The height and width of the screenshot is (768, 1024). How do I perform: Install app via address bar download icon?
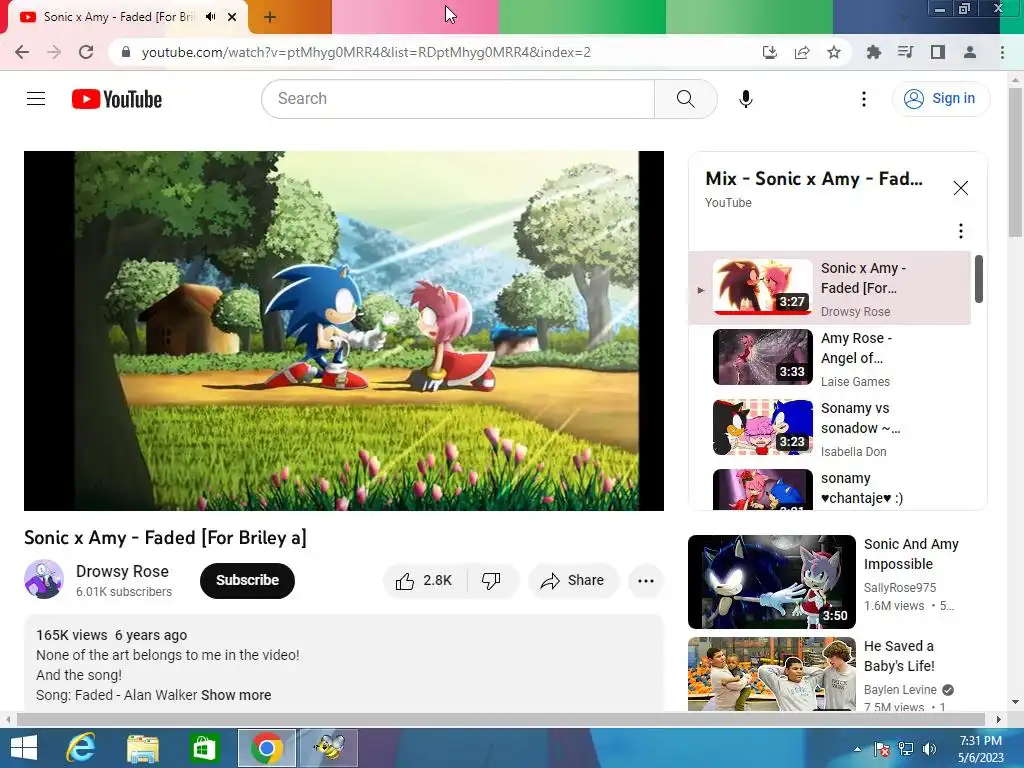click(770, 52)
